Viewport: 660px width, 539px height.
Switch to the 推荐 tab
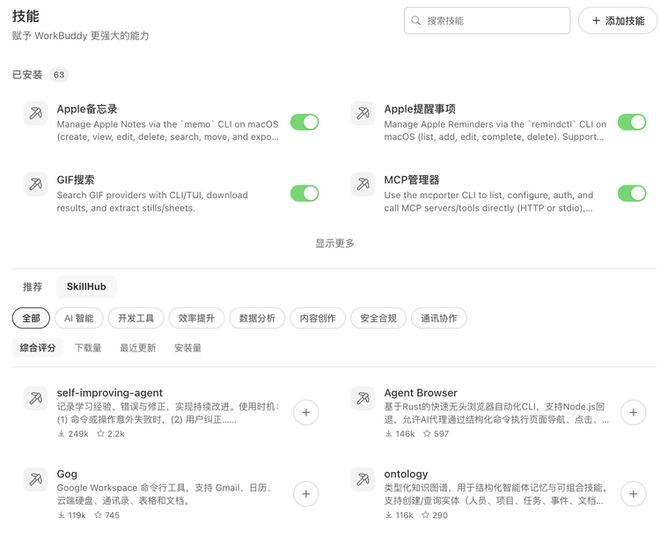(32, 287)
